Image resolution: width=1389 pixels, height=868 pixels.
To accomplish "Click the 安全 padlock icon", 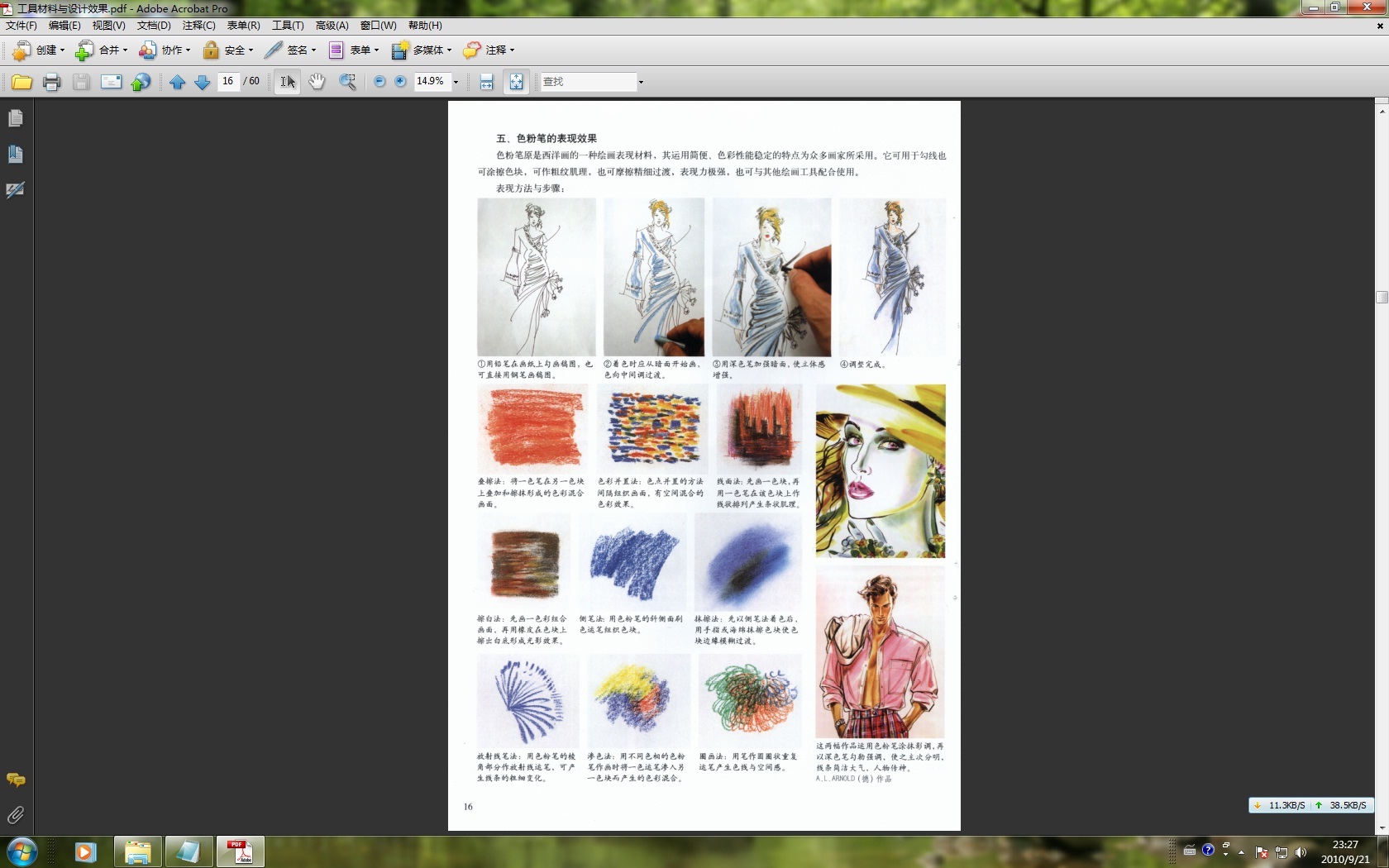I will 211,50.
